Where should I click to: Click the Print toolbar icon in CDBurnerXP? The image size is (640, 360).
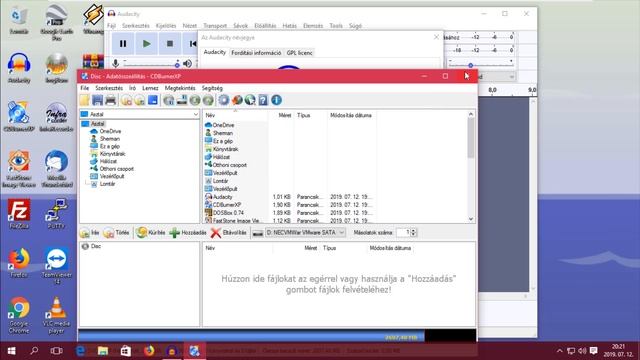point(111,100)
